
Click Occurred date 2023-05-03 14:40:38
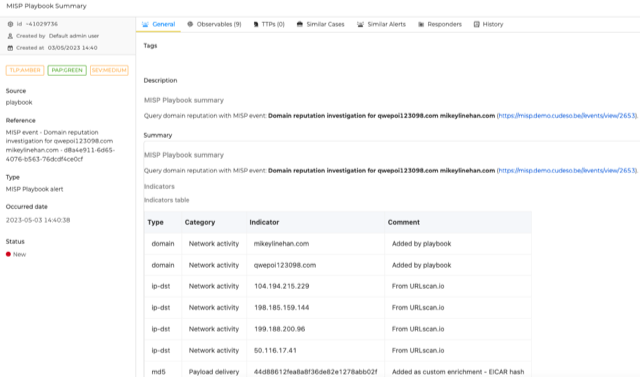click(x=38, y=220)
